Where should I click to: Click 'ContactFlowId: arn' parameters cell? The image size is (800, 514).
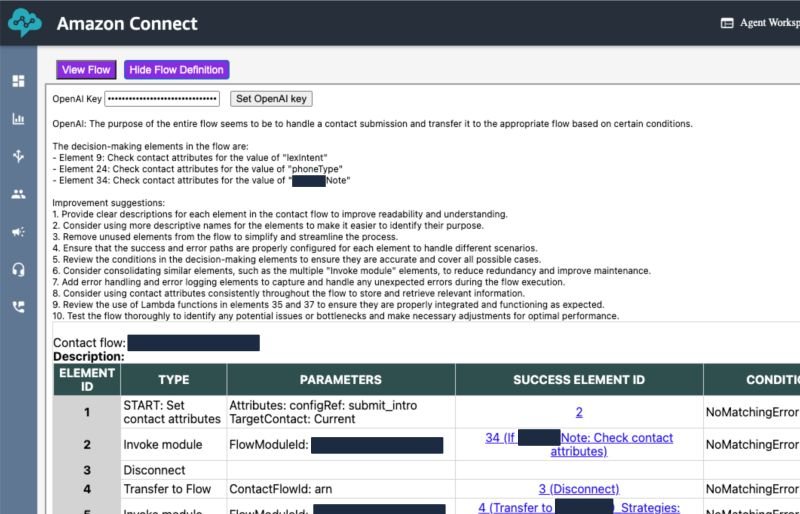(x=340, y=489)
